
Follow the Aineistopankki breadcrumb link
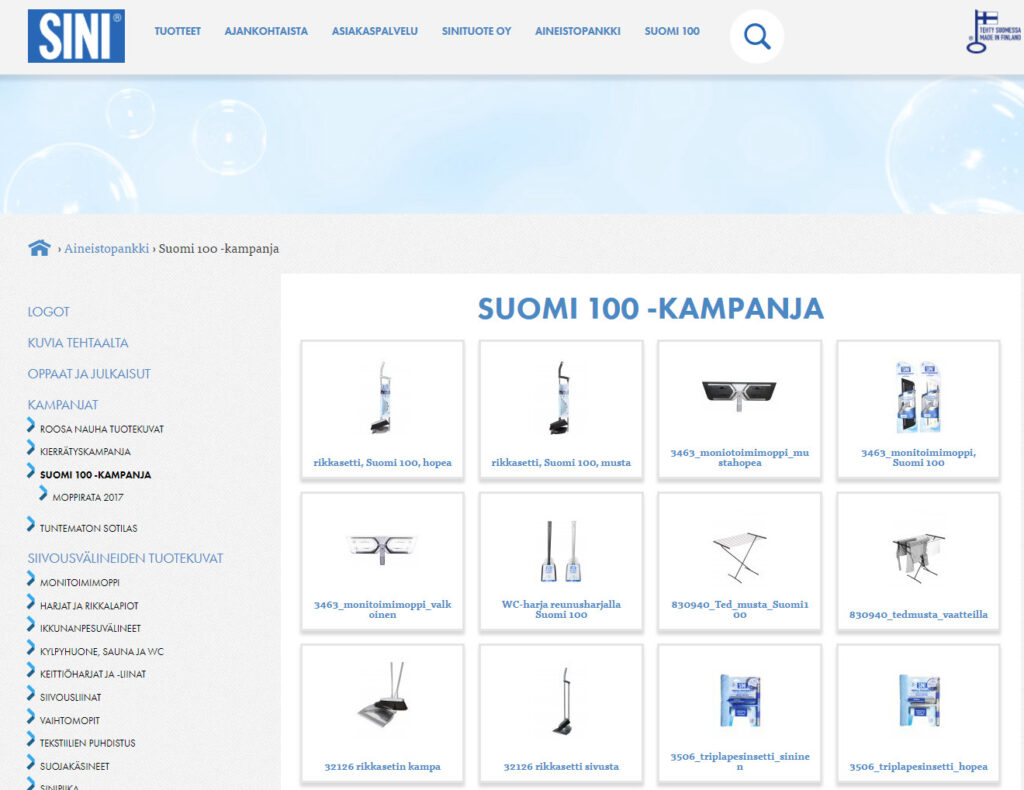point(106,249)
